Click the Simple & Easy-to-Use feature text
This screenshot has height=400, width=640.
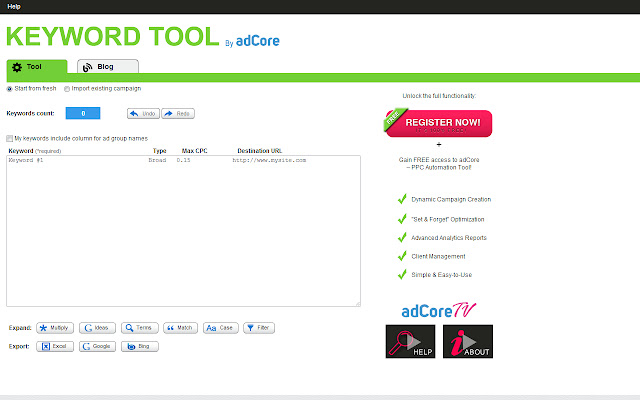(x=442, y=275)
